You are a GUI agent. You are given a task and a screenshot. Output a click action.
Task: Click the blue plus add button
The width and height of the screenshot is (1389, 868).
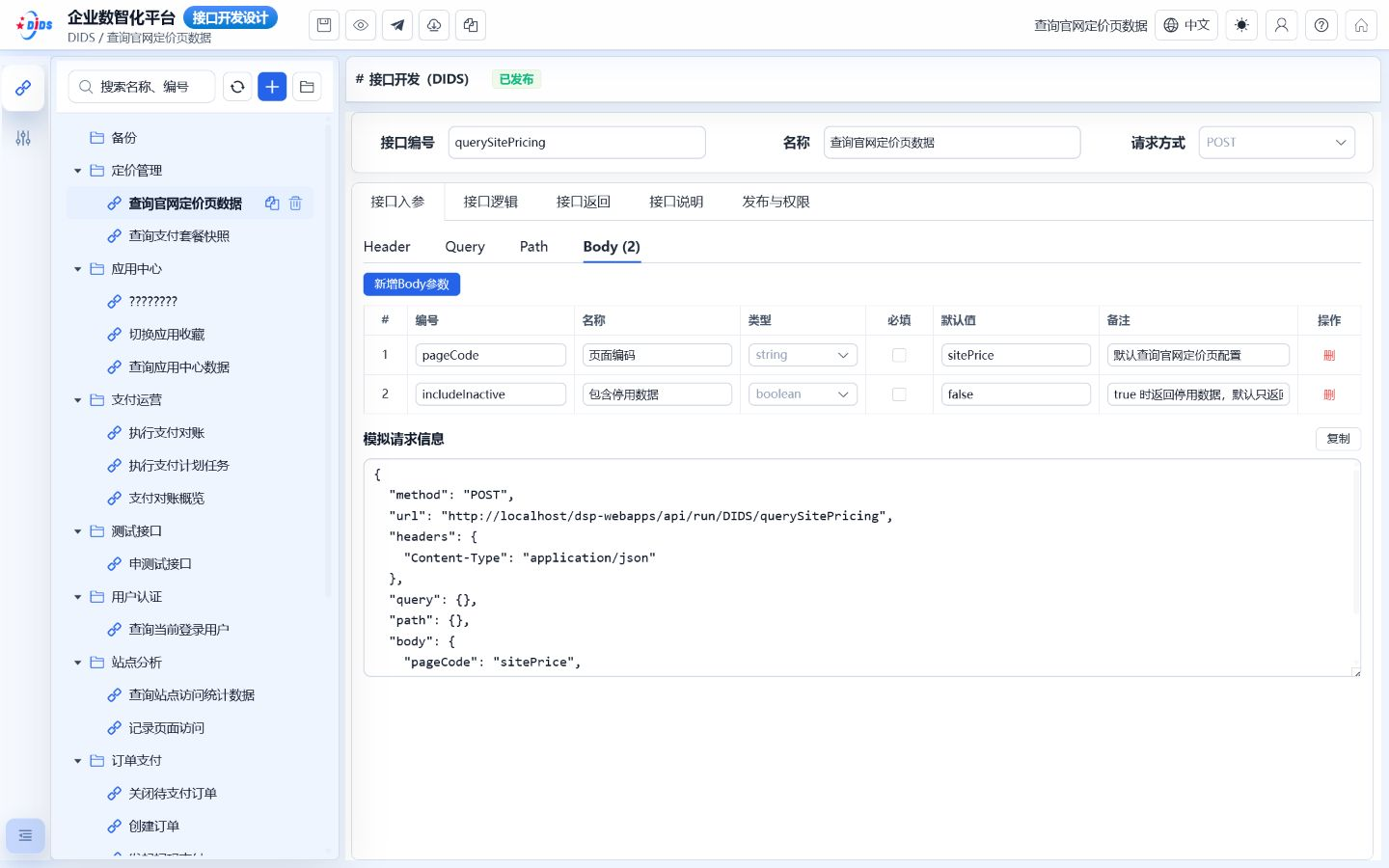point(272,87)
